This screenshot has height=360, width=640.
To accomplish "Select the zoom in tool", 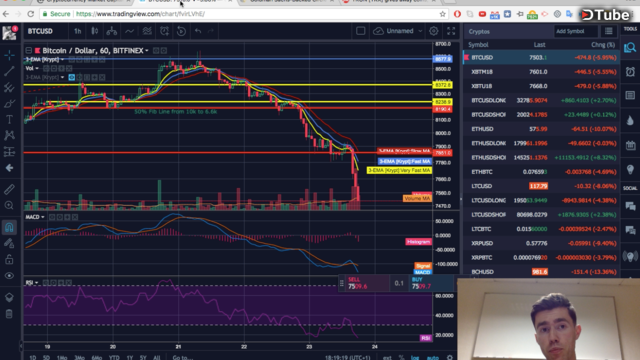I will [x=9, y=205].
